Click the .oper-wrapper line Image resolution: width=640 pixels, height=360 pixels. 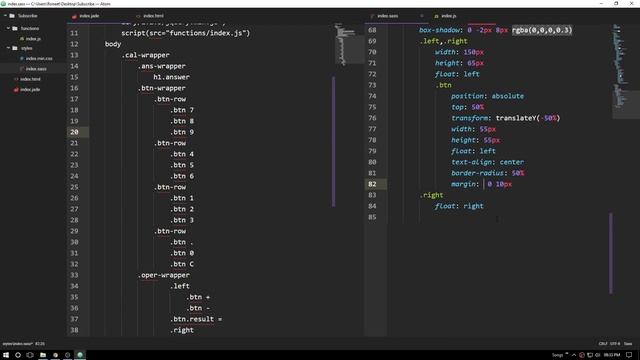click(x=164, y=275)
